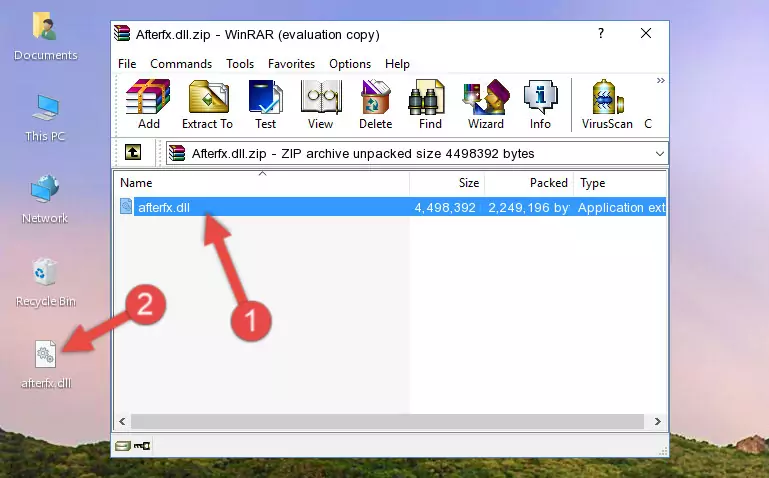Sort by the Size column header
This screenshot has width=769, height=478.
(447, 183)
